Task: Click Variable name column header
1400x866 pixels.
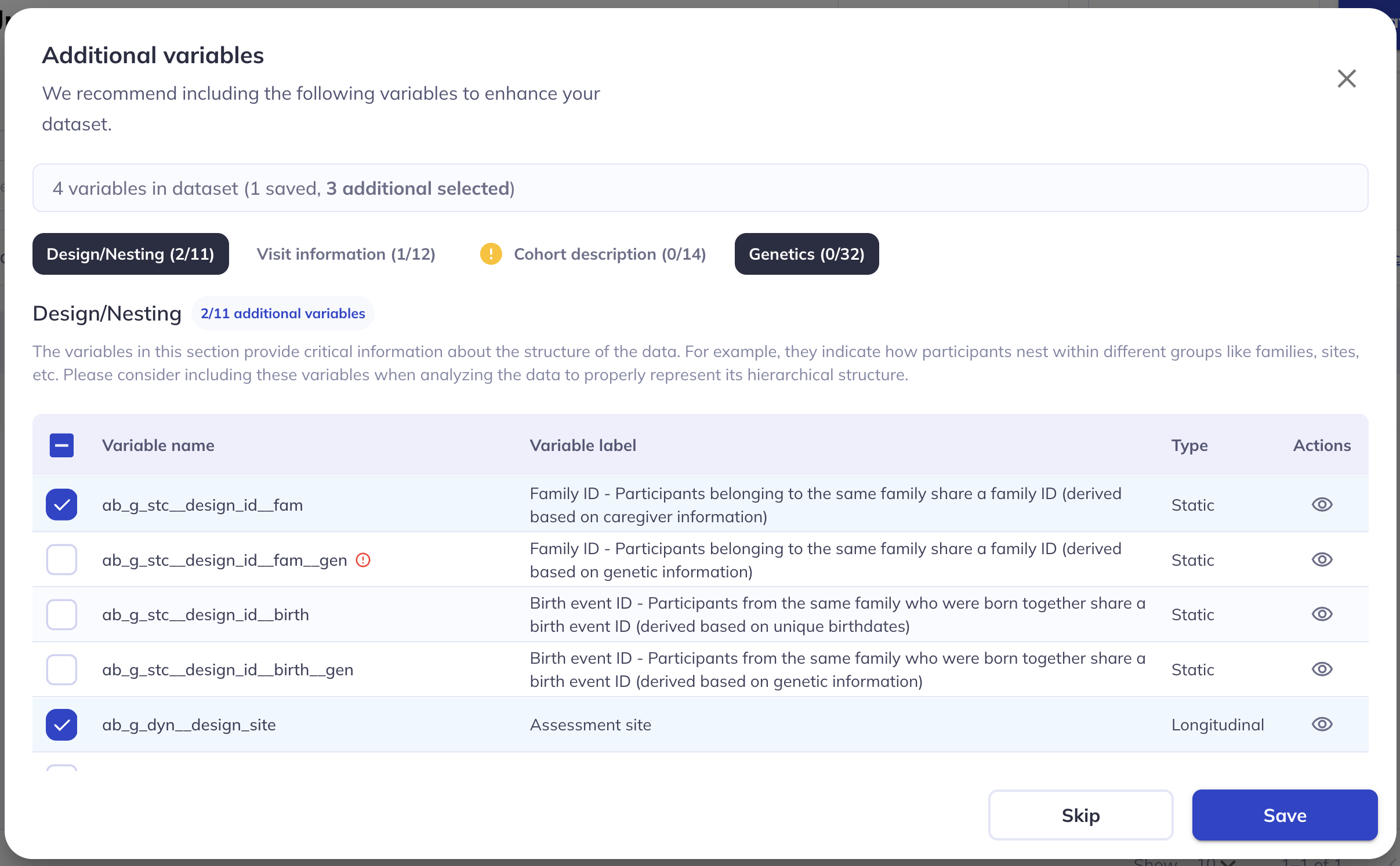Action: pyautogui.click(x=158, y=445)
